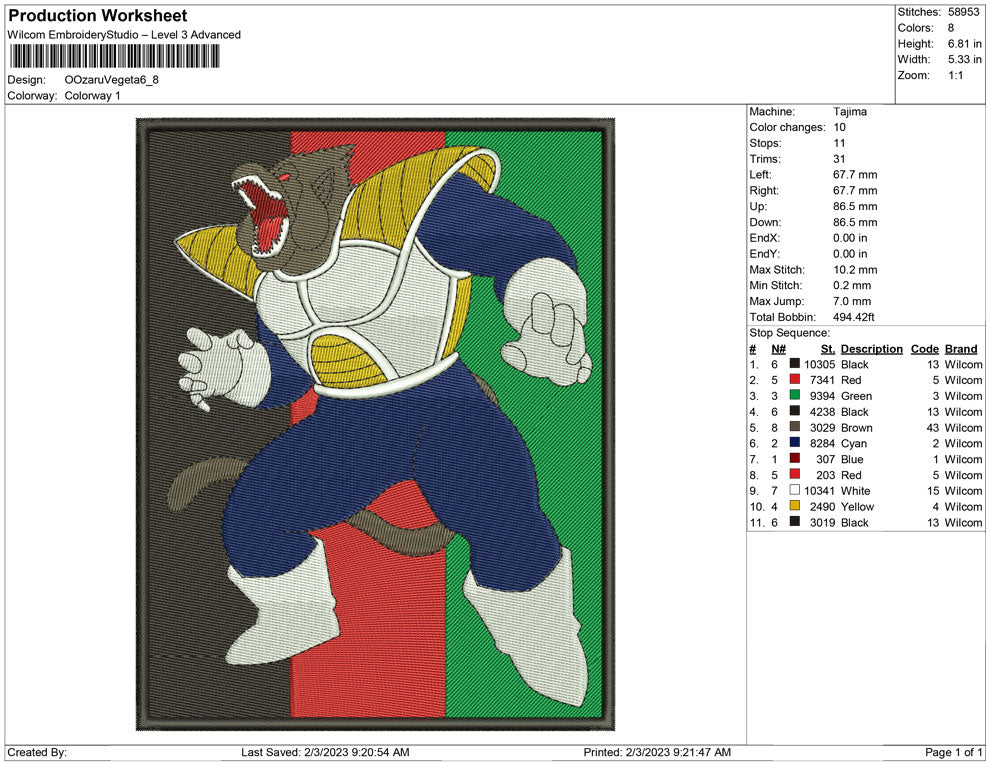Screen dimensions: 990x762
Task: Click the black swatch in stop row 1
Action: 795,364
